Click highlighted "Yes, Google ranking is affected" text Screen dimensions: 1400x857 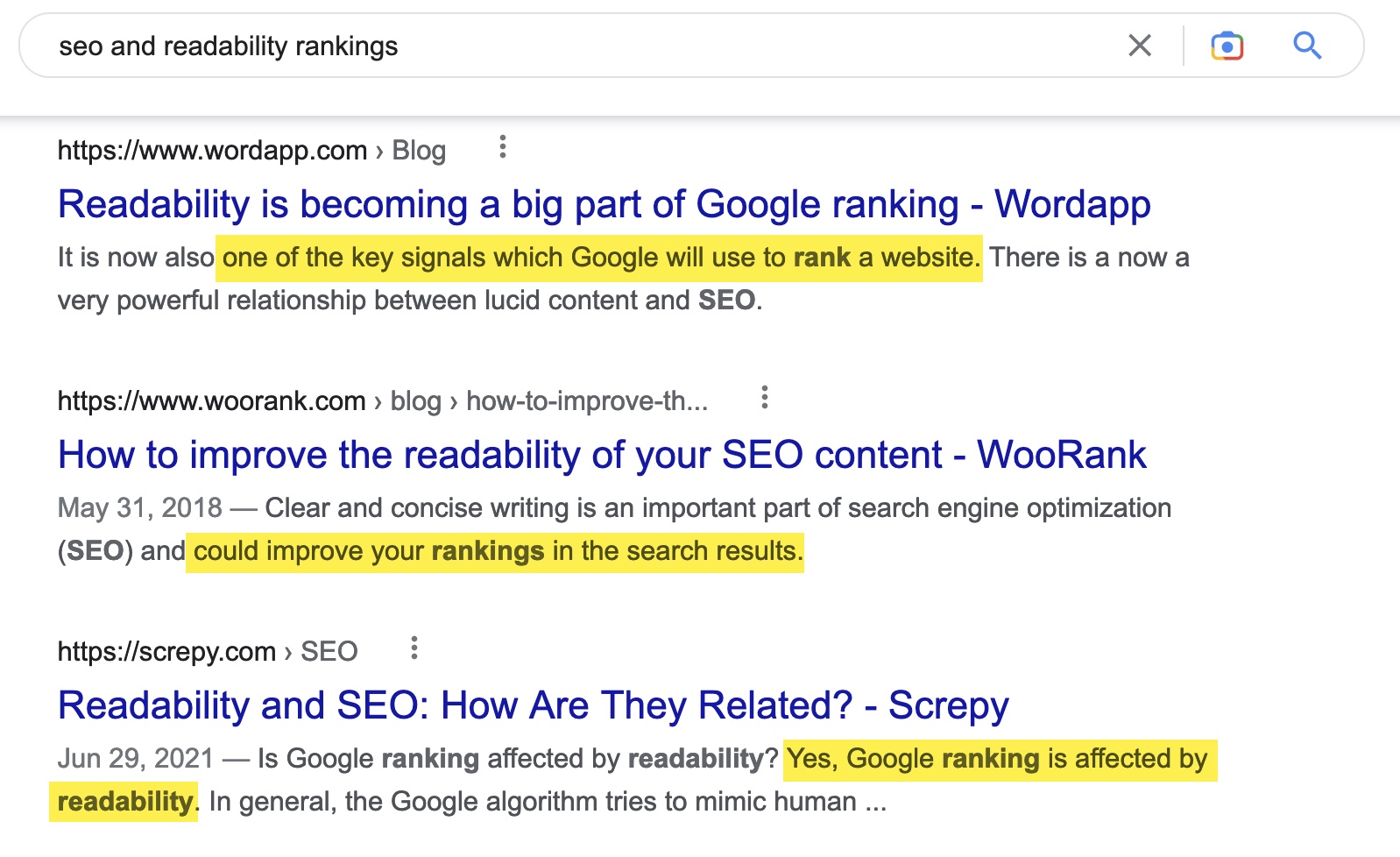(x=997, y=759)
